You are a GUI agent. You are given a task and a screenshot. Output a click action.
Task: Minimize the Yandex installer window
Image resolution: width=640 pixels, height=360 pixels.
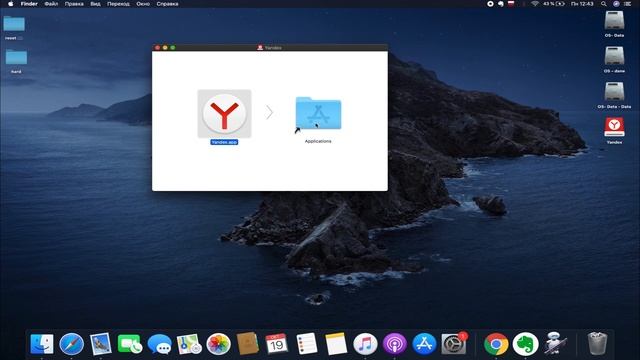pyautogui.click(x=165, y=48)
